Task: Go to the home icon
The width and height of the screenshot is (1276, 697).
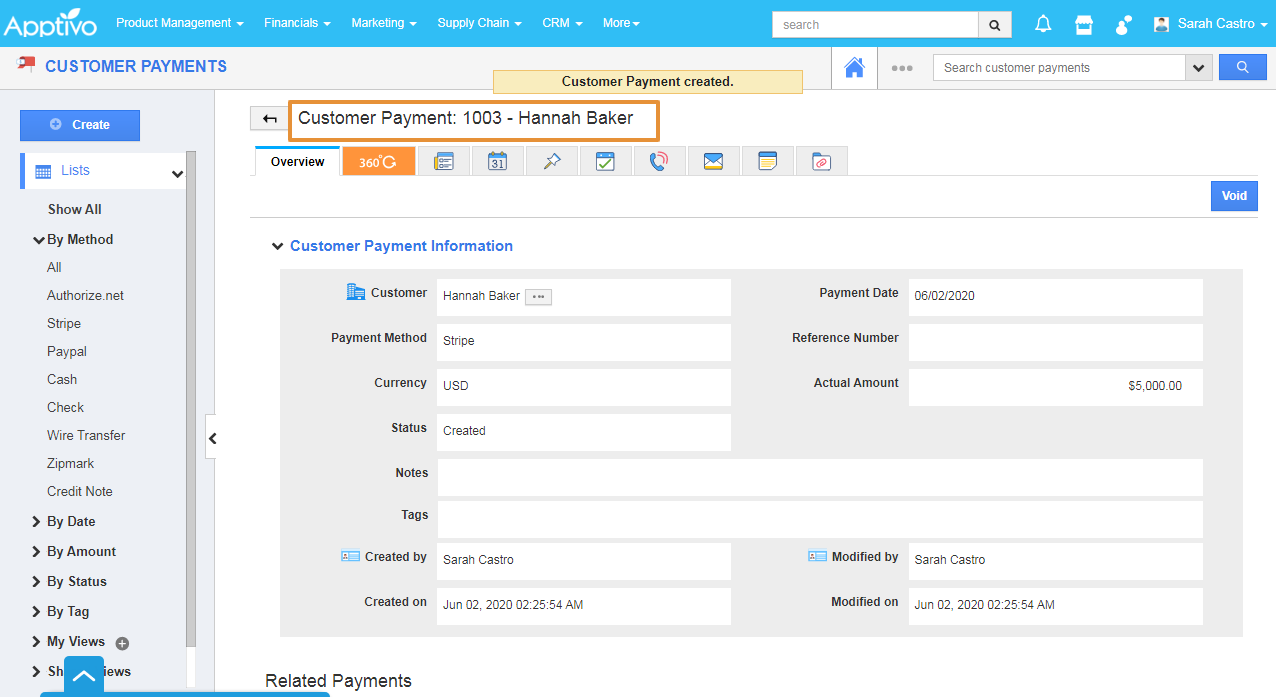Action: click(x=854, y=68)
